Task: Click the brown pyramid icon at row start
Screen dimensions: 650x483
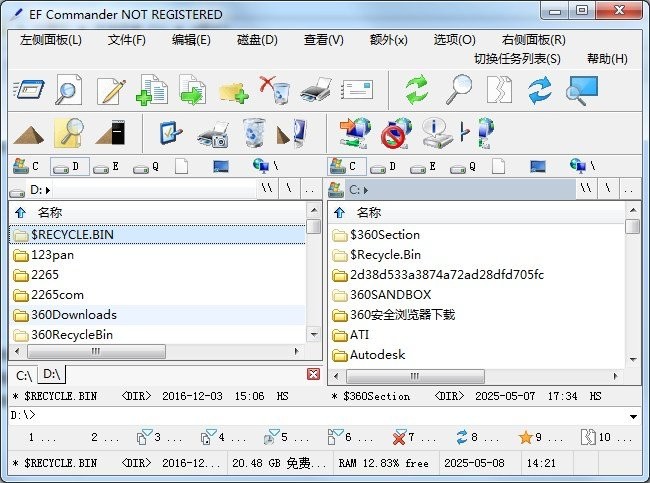Action: [x=29, y=135]
